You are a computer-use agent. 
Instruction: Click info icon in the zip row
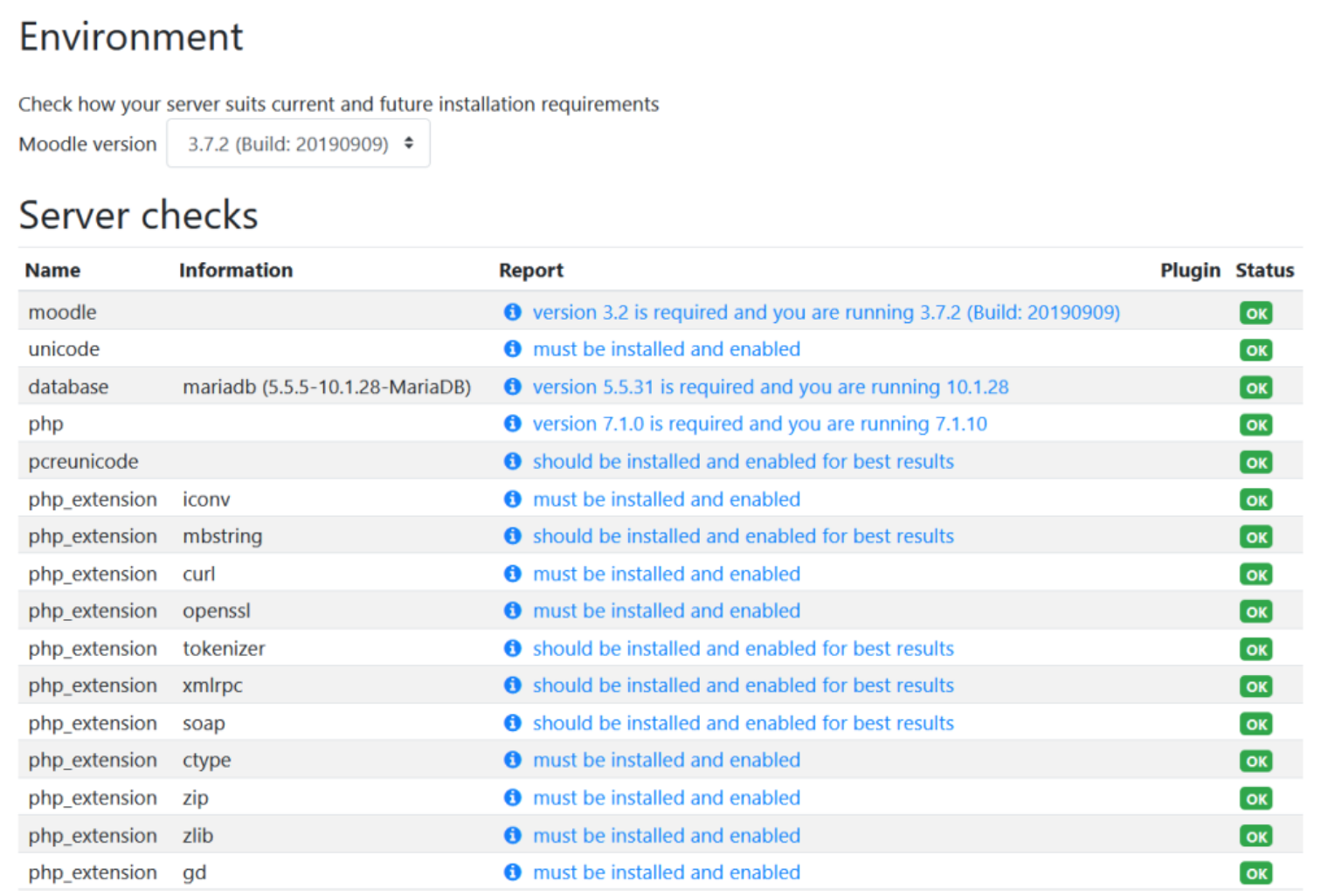pyautogui.click(x=513, y=797)
